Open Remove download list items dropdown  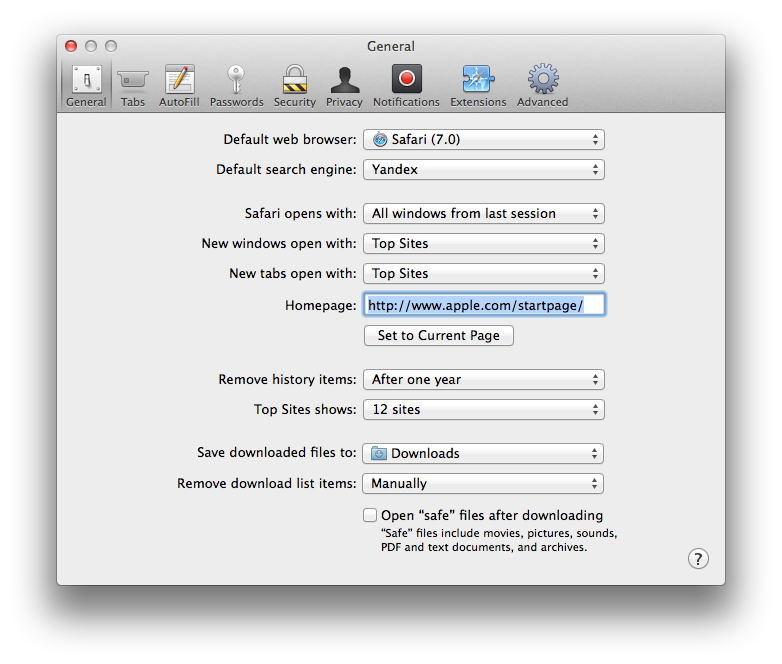pyautogui.click(x=483, y=483)
